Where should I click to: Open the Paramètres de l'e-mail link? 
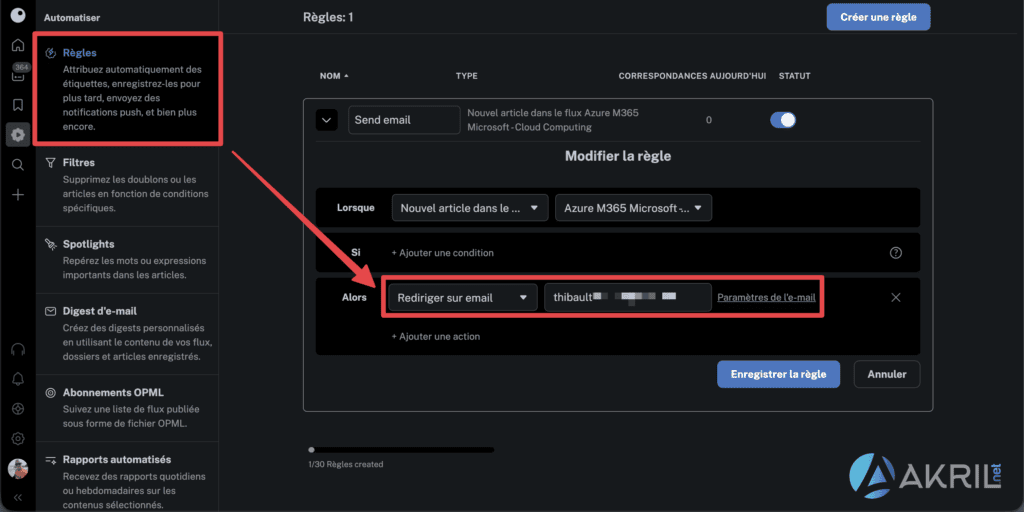pos(766,298)
